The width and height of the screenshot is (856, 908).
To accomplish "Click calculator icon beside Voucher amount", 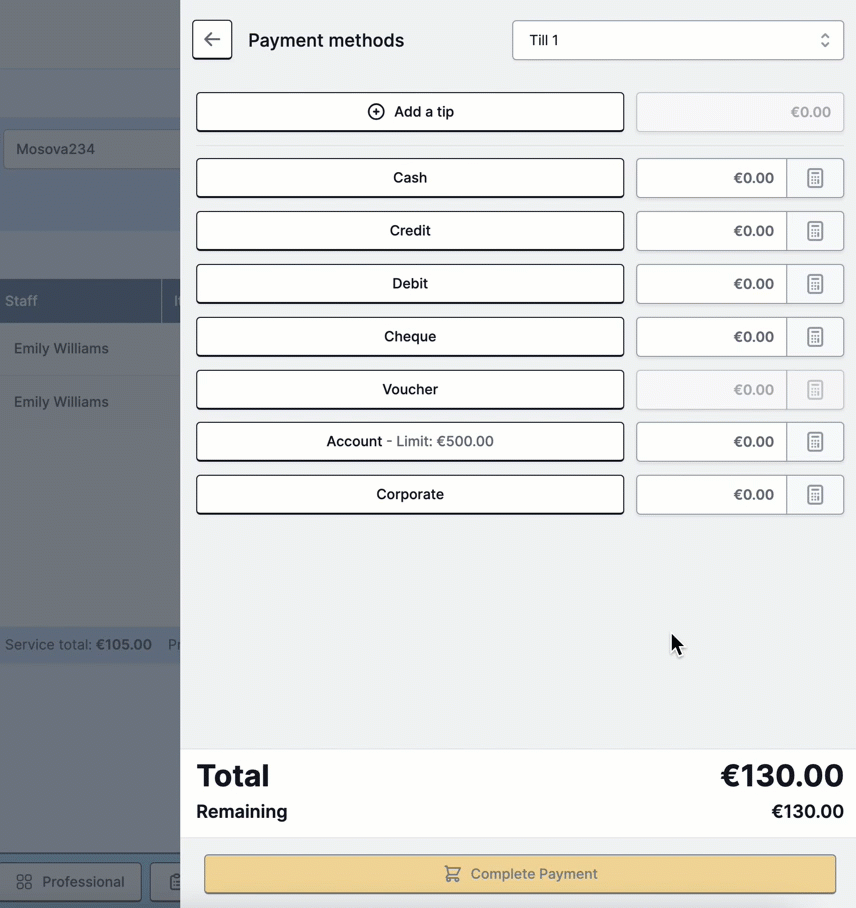I will click(x=815, y=390).
